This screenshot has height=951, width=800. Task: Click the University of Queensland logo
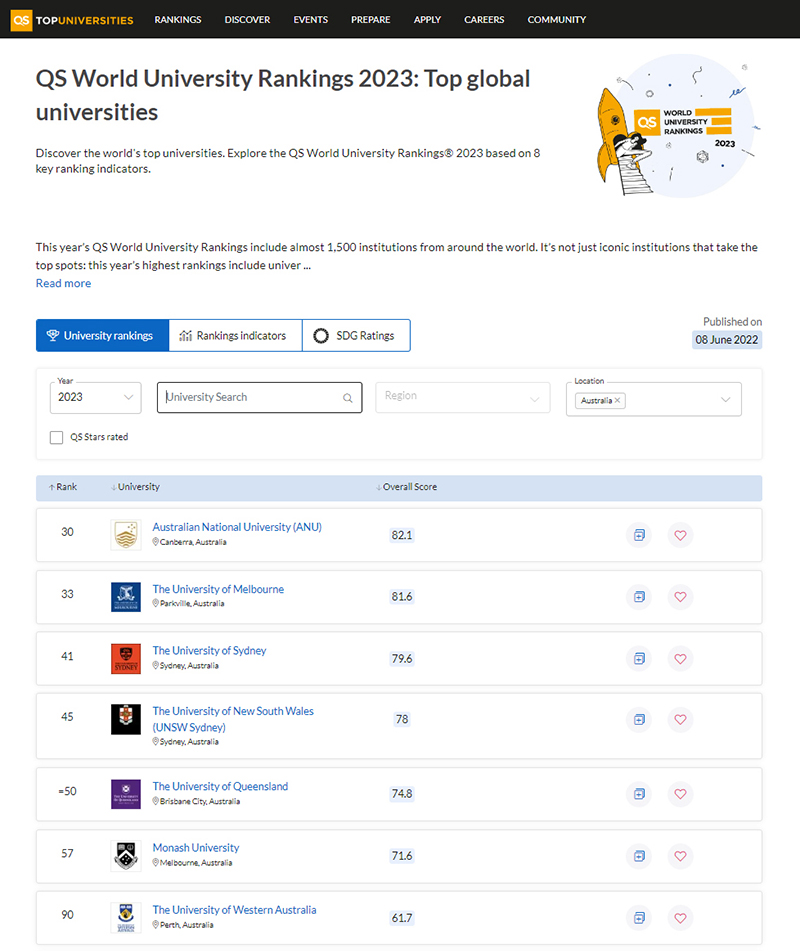[x=126, y=794]
